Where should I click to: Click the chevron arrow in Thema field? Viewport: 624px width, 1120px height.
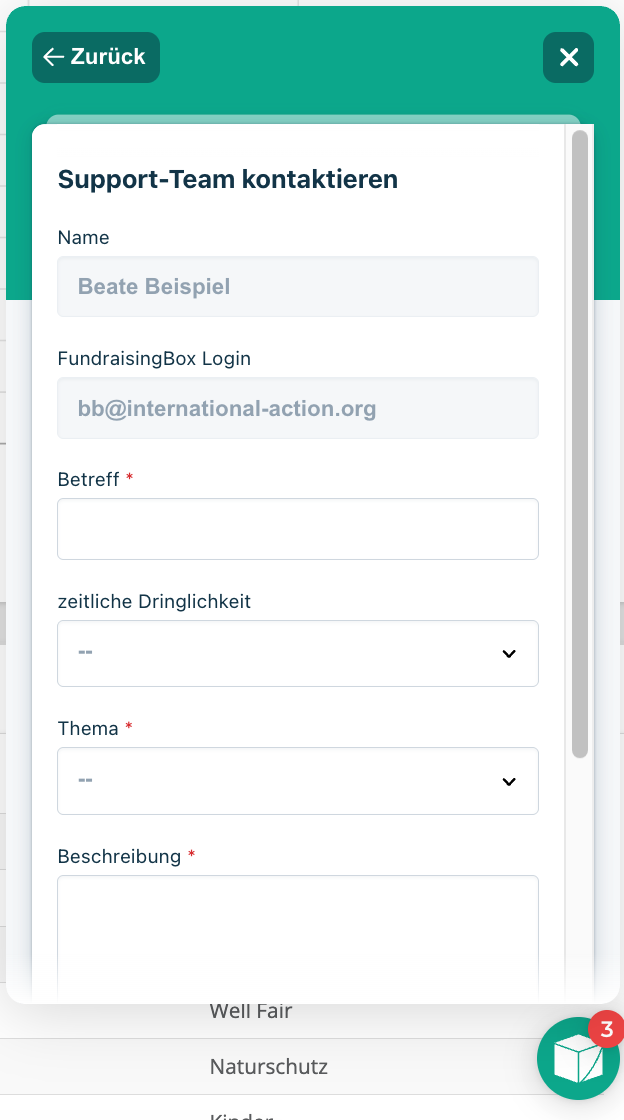(x=509, y=781)
